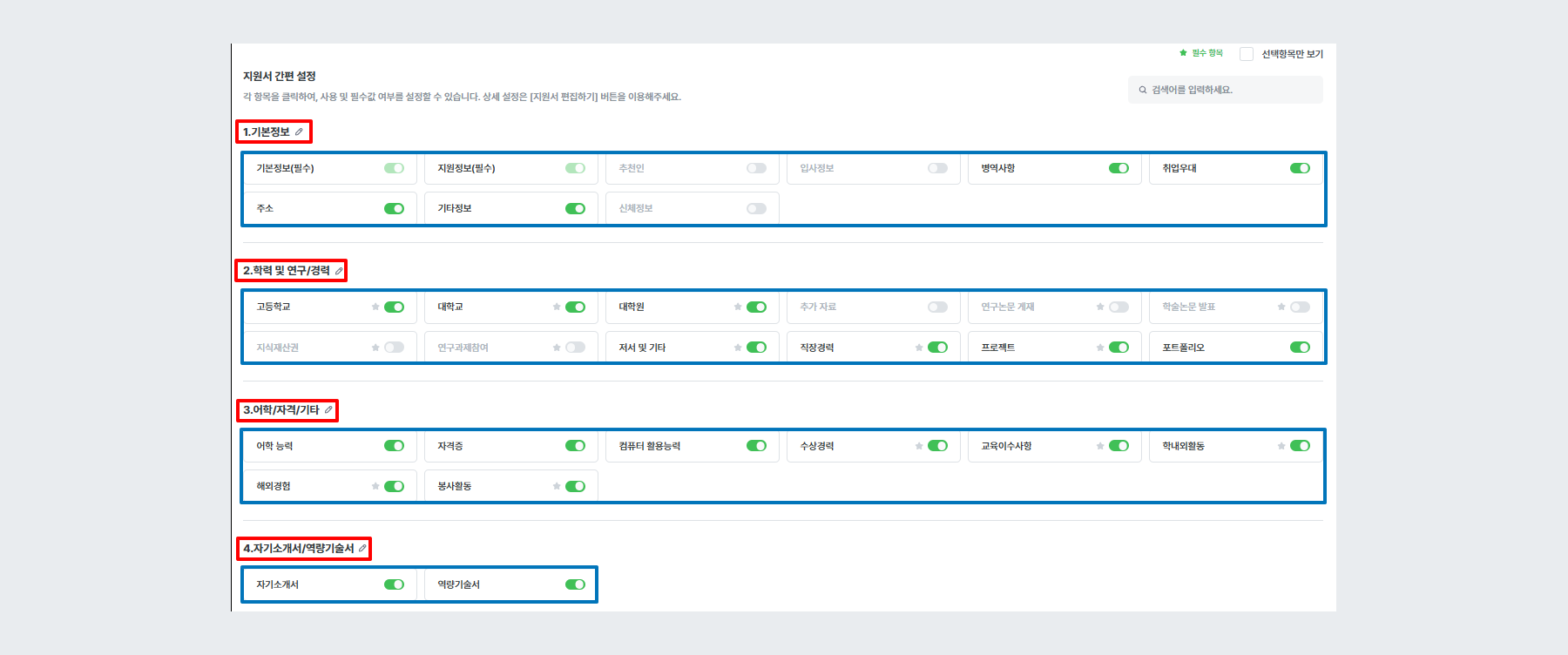Turn off the 학내외활동 switch
Viewport: 1568px width, 655px height.
tap(1301, 446)
